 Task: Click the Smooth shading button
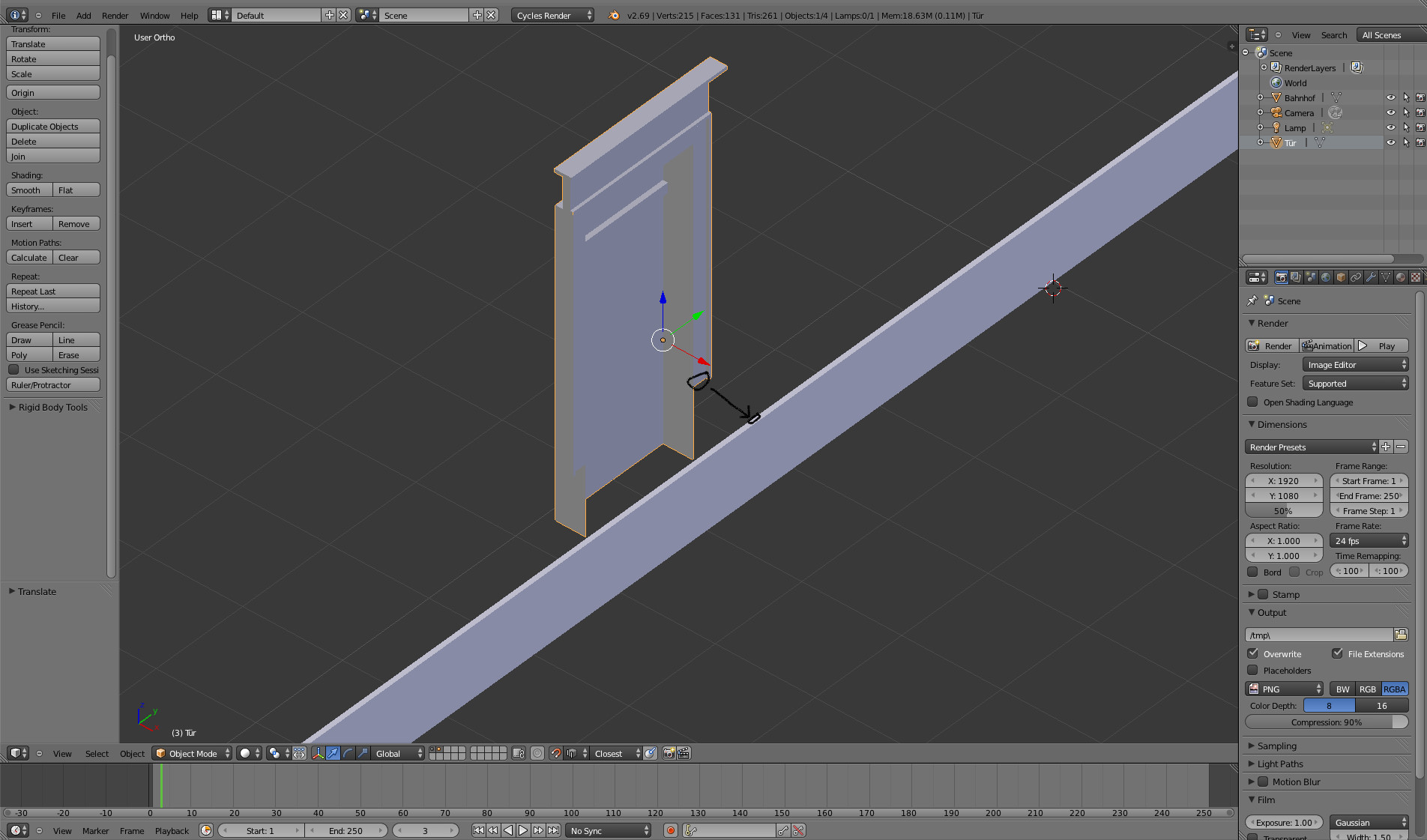(28, 190)
